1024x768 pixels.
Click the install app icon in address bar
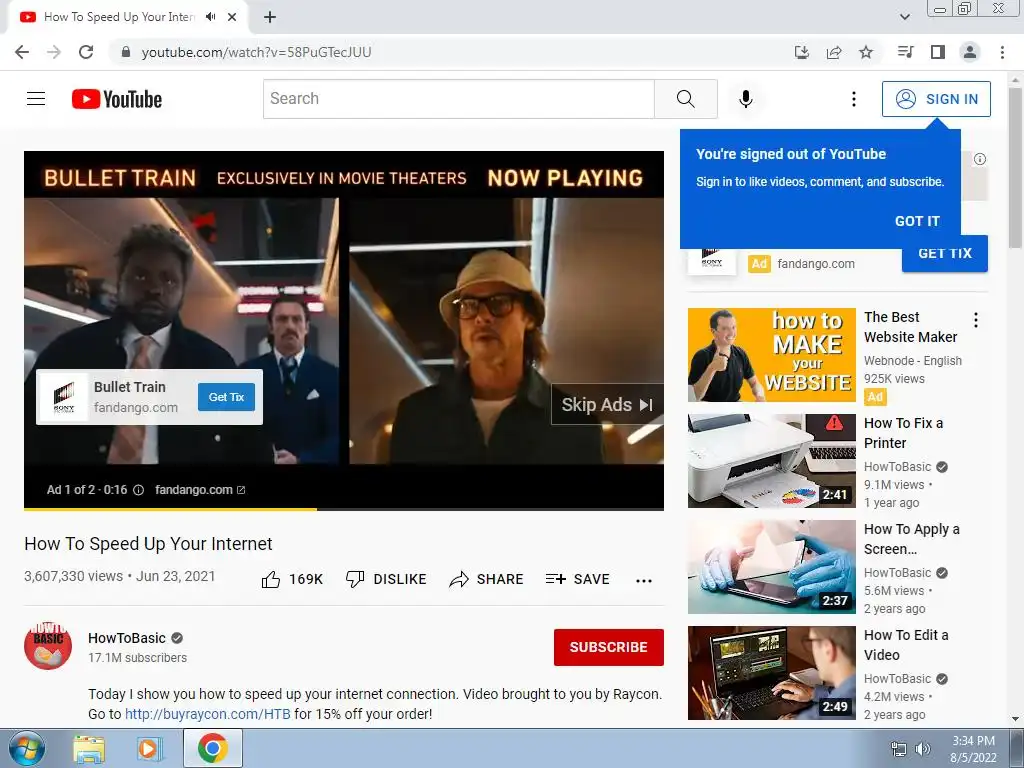pyautogui.click(x=801, y=52)
